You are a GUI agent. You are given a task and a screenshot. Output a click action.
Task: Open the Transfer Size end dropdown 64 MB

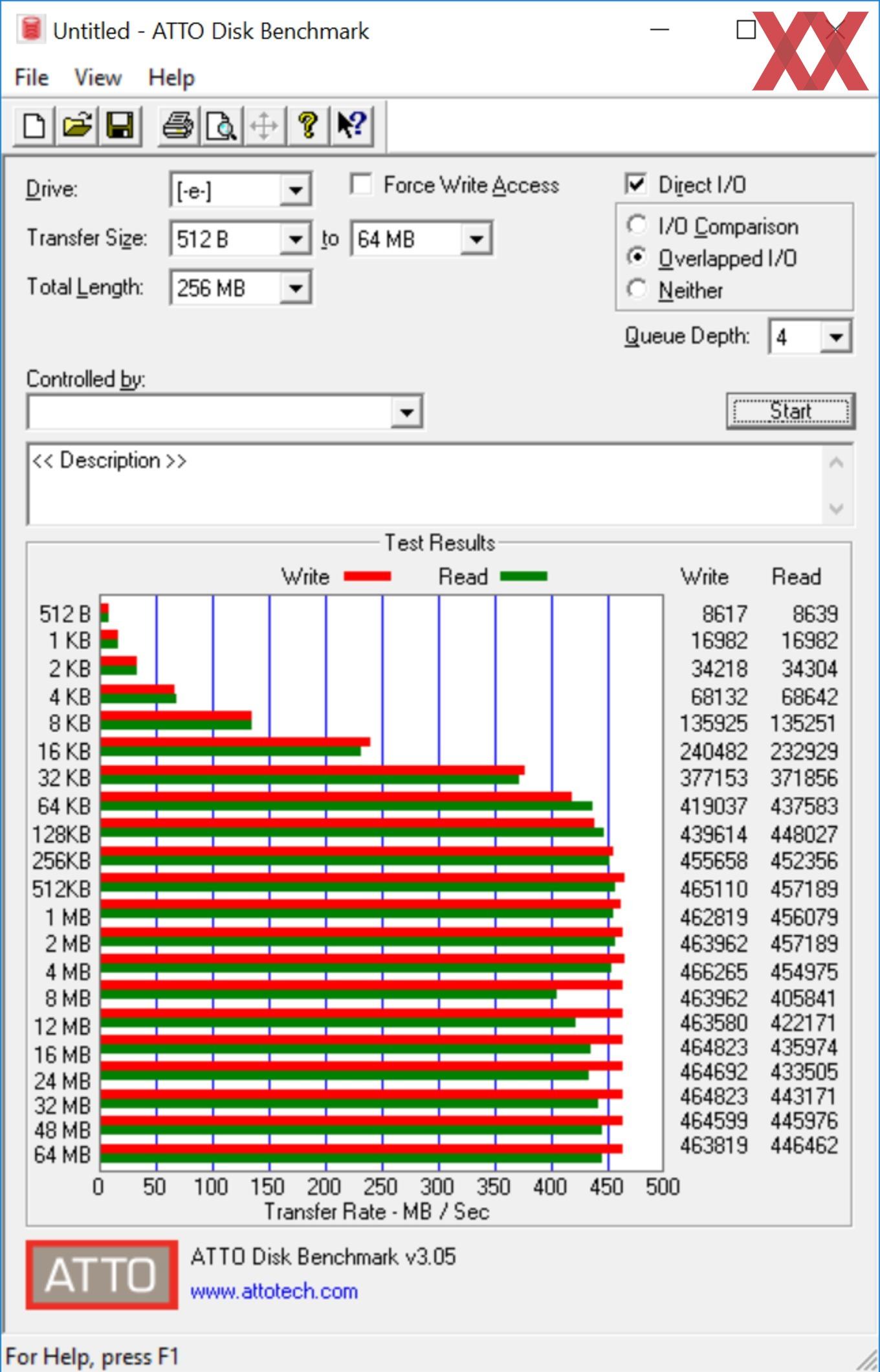point(476,239)
